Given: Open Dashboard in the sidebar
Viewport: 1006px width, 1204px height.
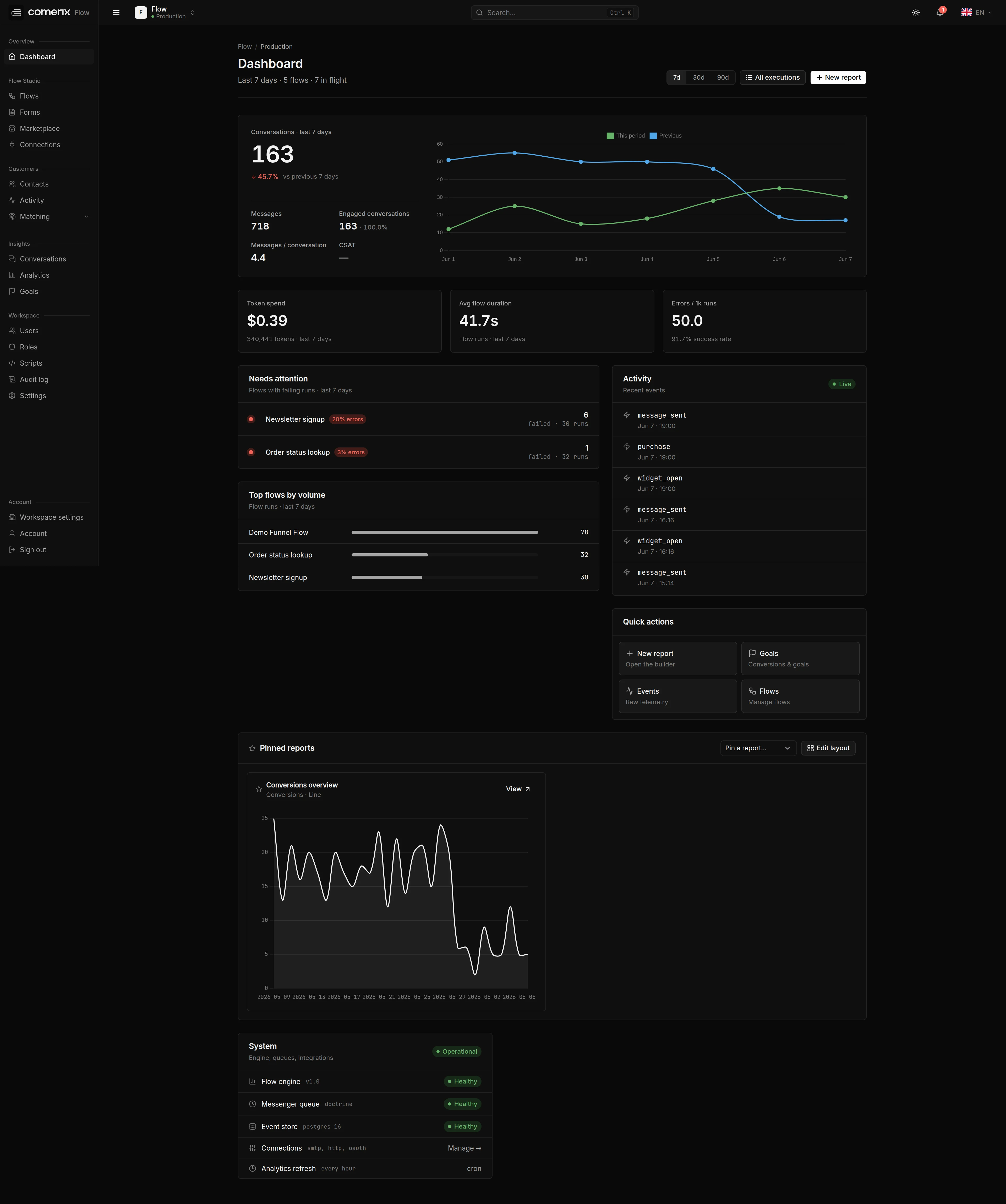Looking at the screenshot, I should (49, 57).
